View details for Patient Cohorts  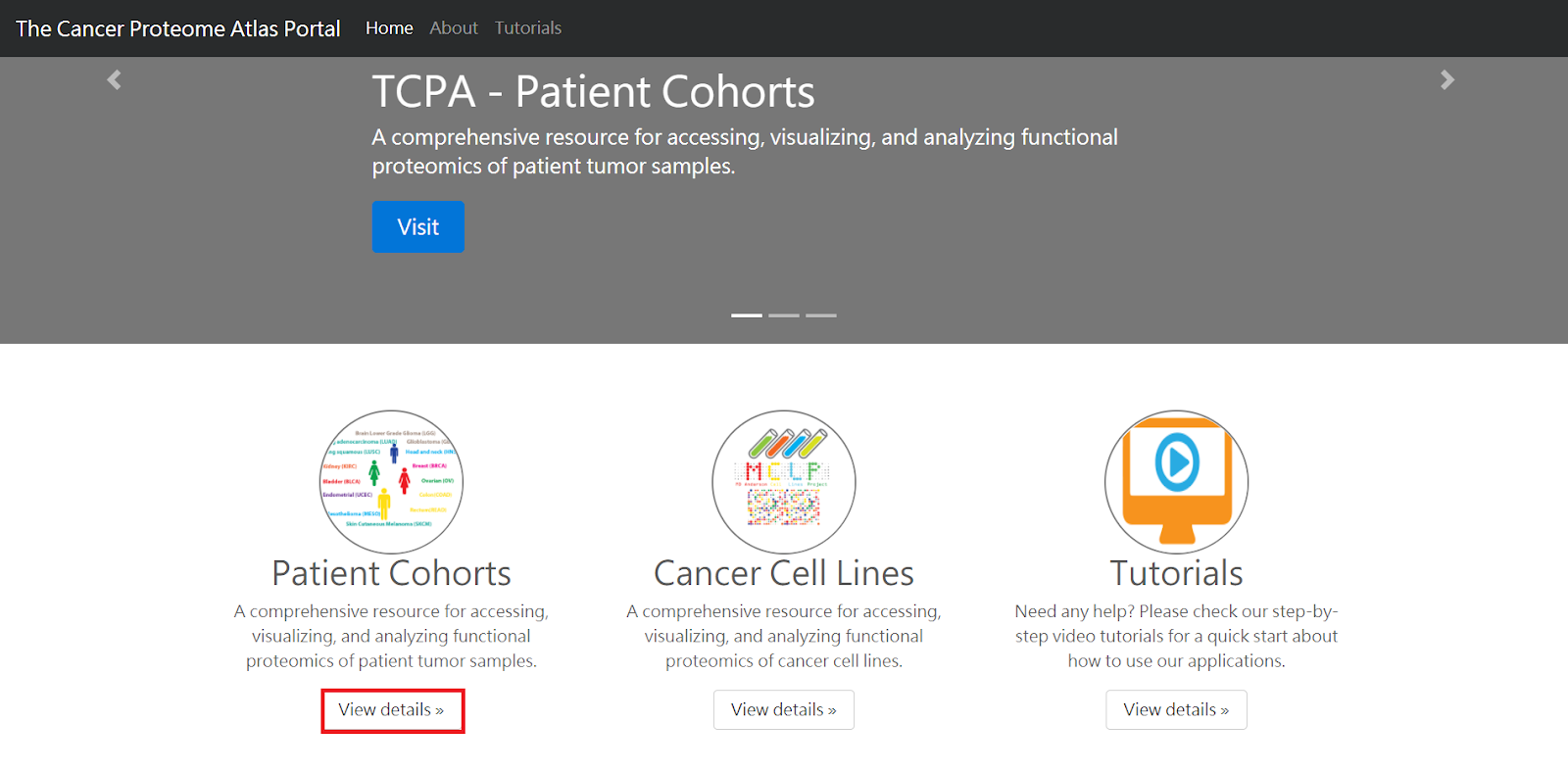pos(392,710)
